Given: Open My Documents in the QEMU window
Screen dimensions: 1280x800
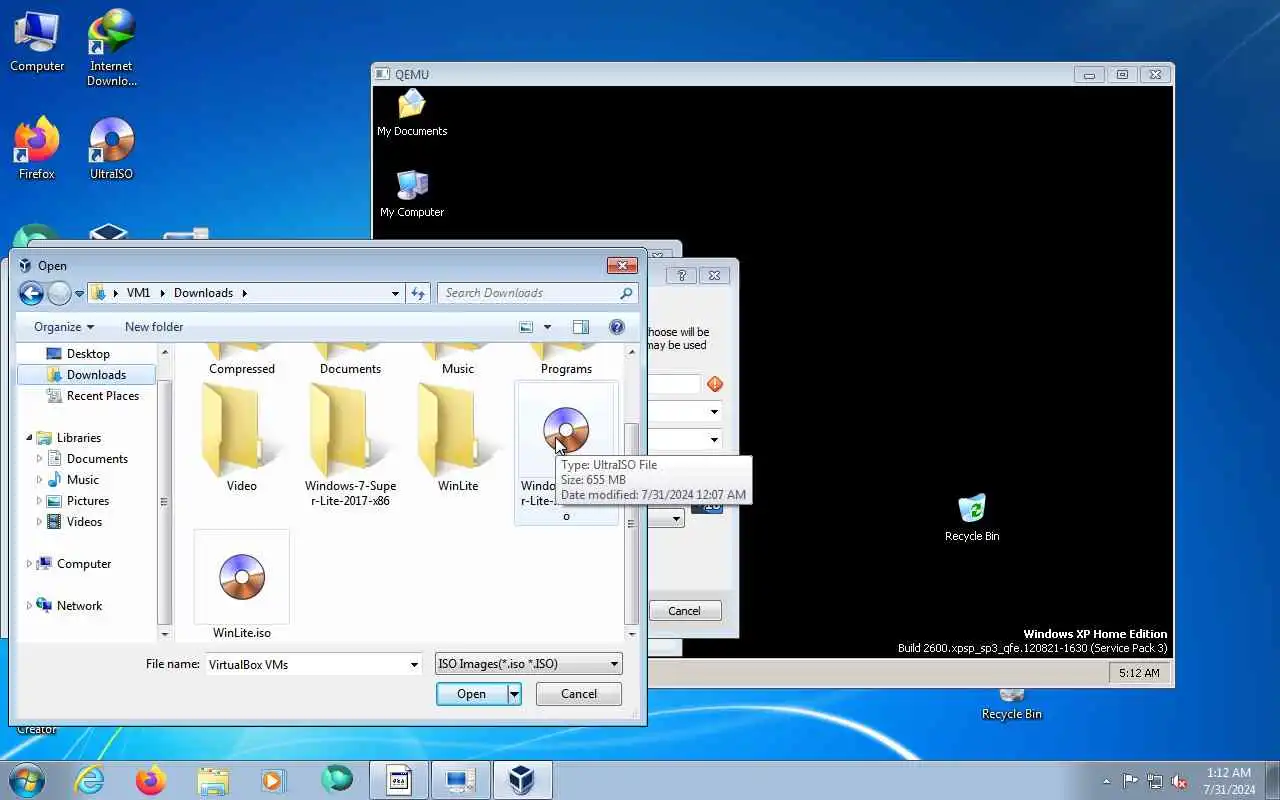Looking at the screenshot, I should (x=412, y=113).
